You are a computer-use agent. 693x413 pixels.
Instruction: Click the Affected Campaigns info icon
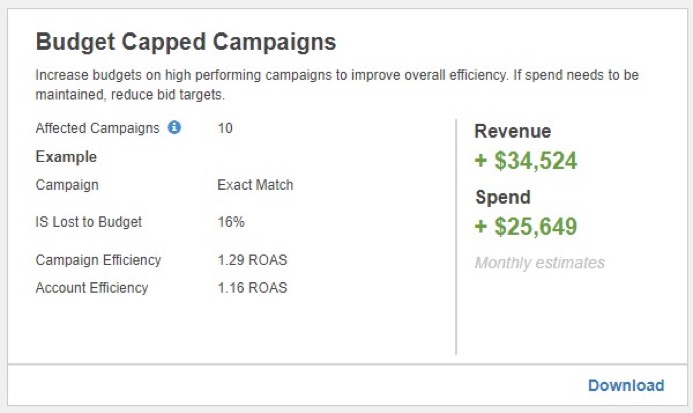tap(174, 127)
